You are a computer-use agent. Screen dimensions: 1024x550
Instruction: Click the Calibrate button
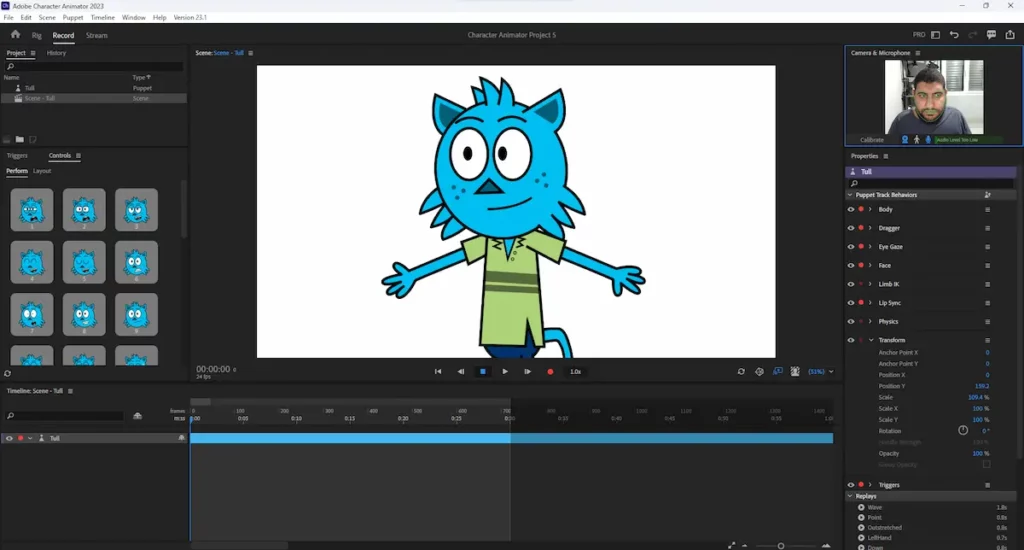pos(872,140)
